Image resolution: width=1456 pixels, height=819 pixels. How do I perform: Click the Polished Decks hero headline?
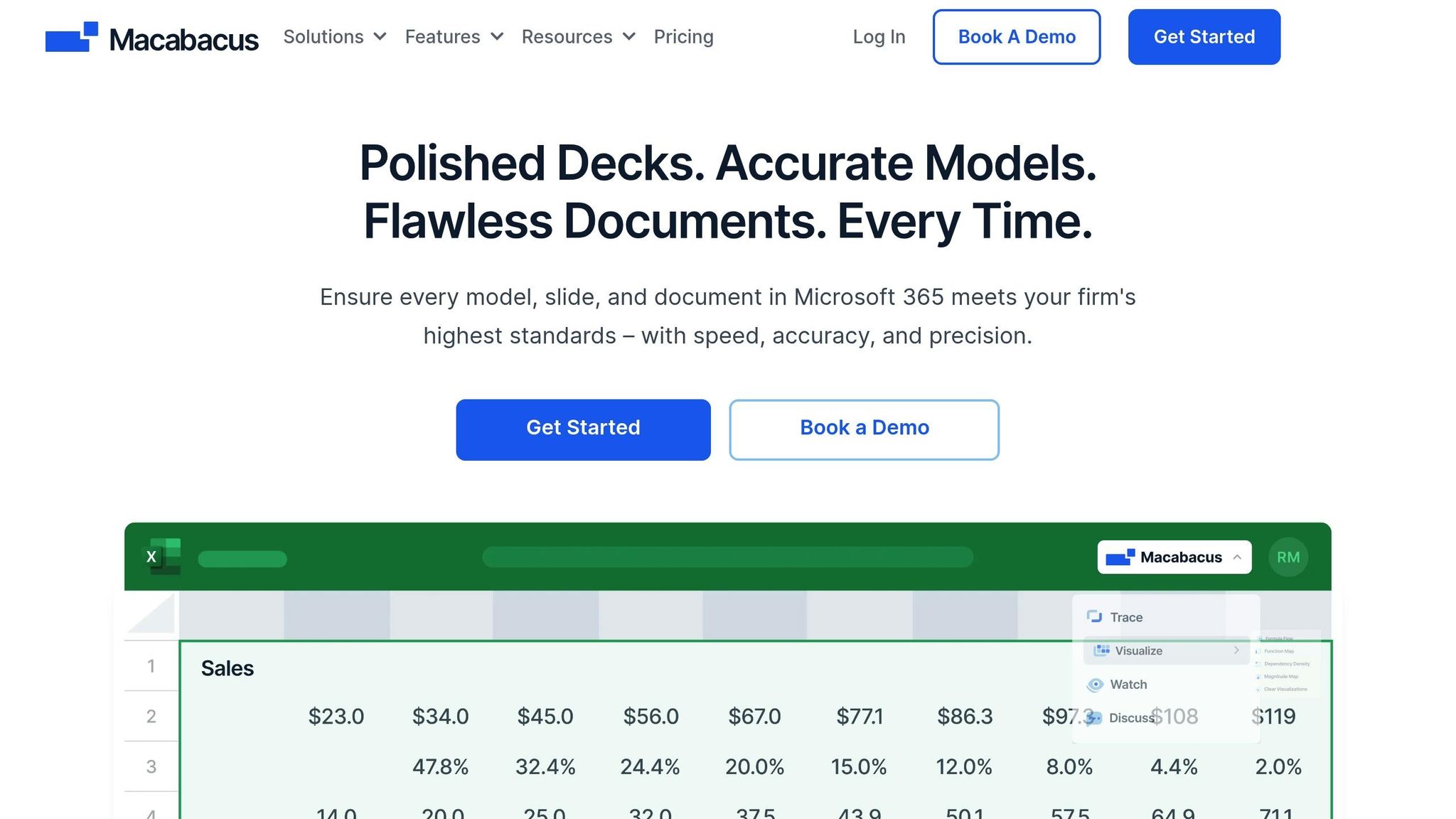tap(728, 193)
